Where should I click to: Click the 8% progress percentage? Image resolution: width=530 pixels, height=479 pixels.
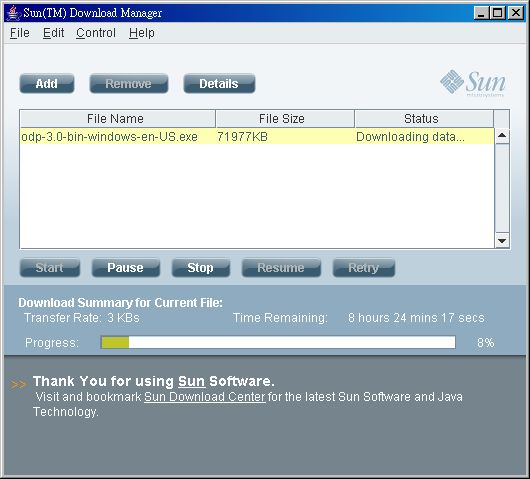[485, 343]
